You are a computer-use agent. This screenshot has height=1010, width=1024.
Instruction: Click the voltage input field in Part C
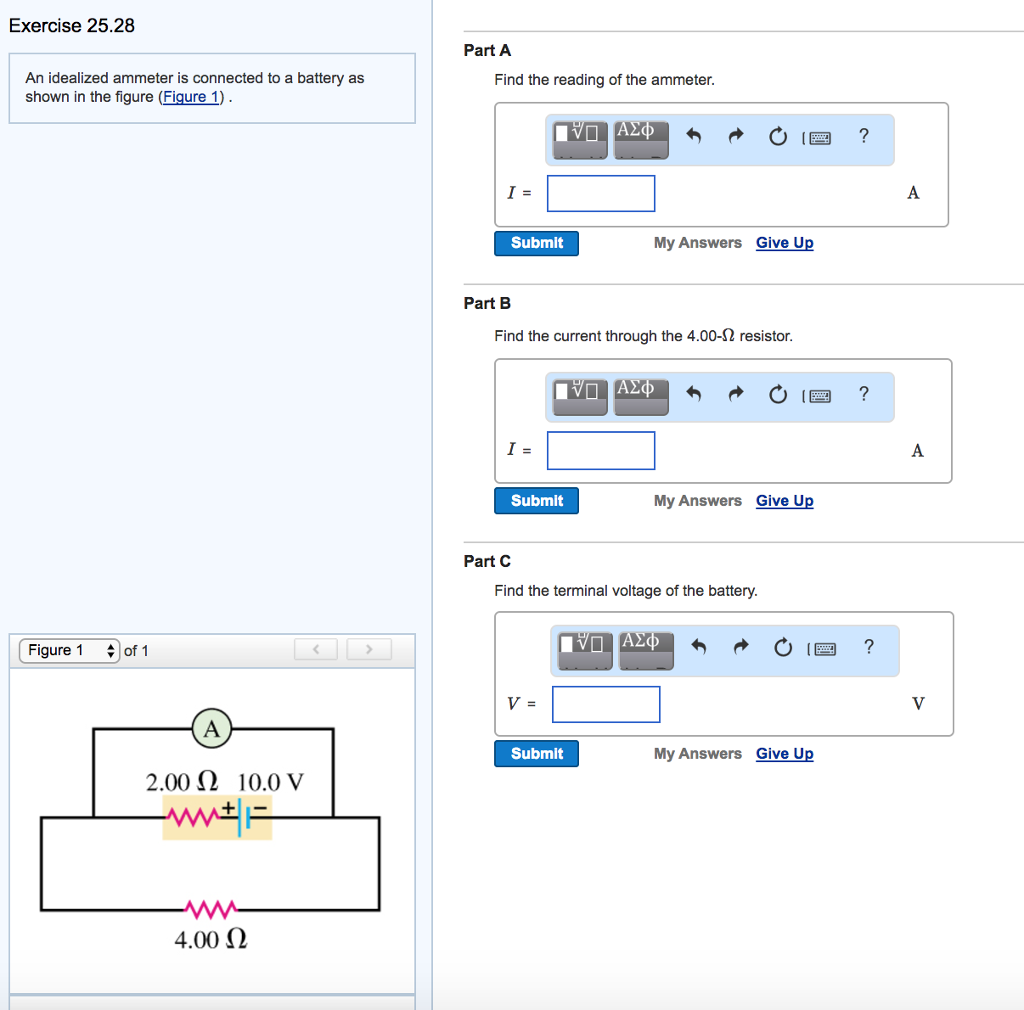click(x=605, y=704)
